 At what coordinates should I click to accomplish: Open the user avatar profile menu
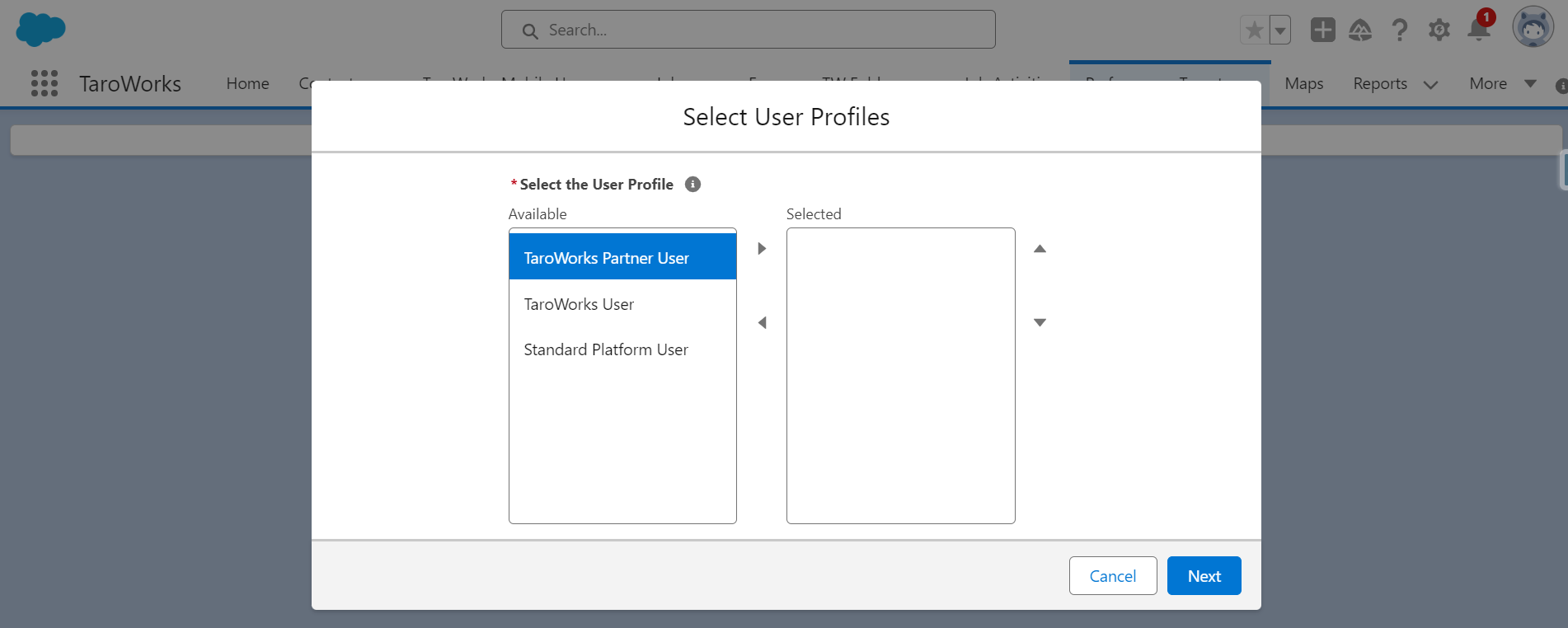1533,28
